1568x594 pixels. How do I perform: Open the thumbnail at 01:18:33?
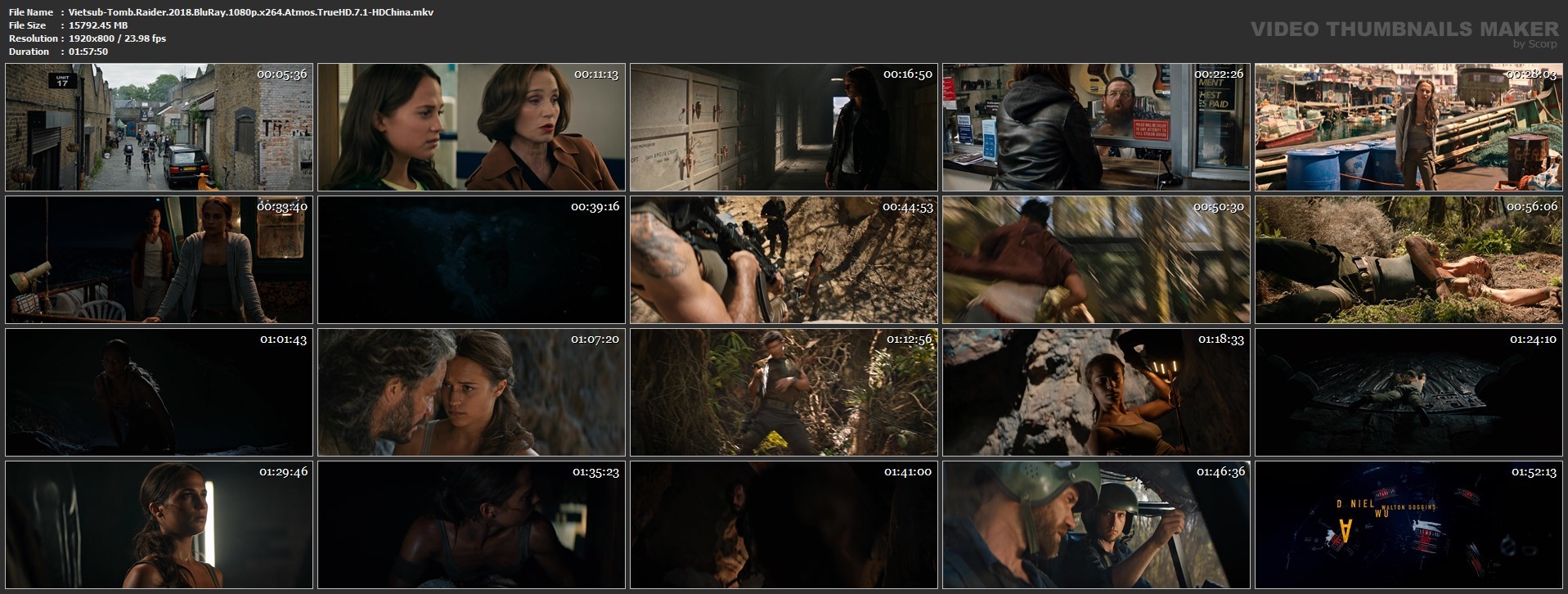tap(1096, 392)
